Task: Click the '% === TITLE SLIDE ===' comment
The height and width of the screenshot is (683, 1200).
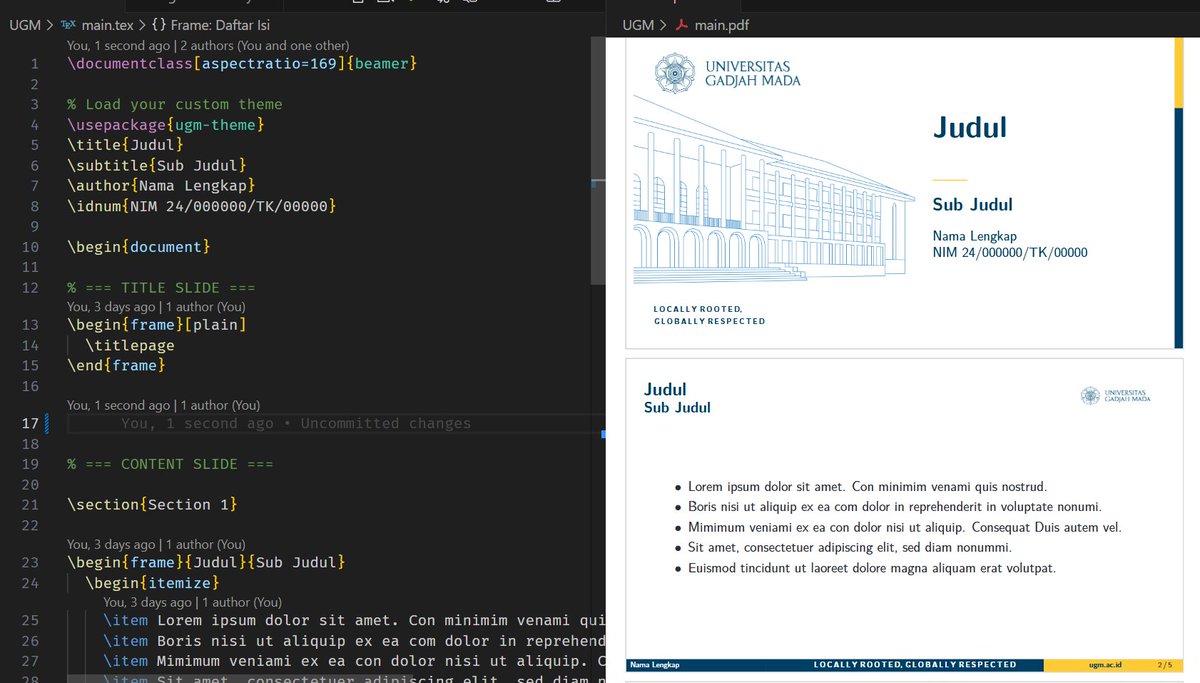Action: (x=161, y=288)
